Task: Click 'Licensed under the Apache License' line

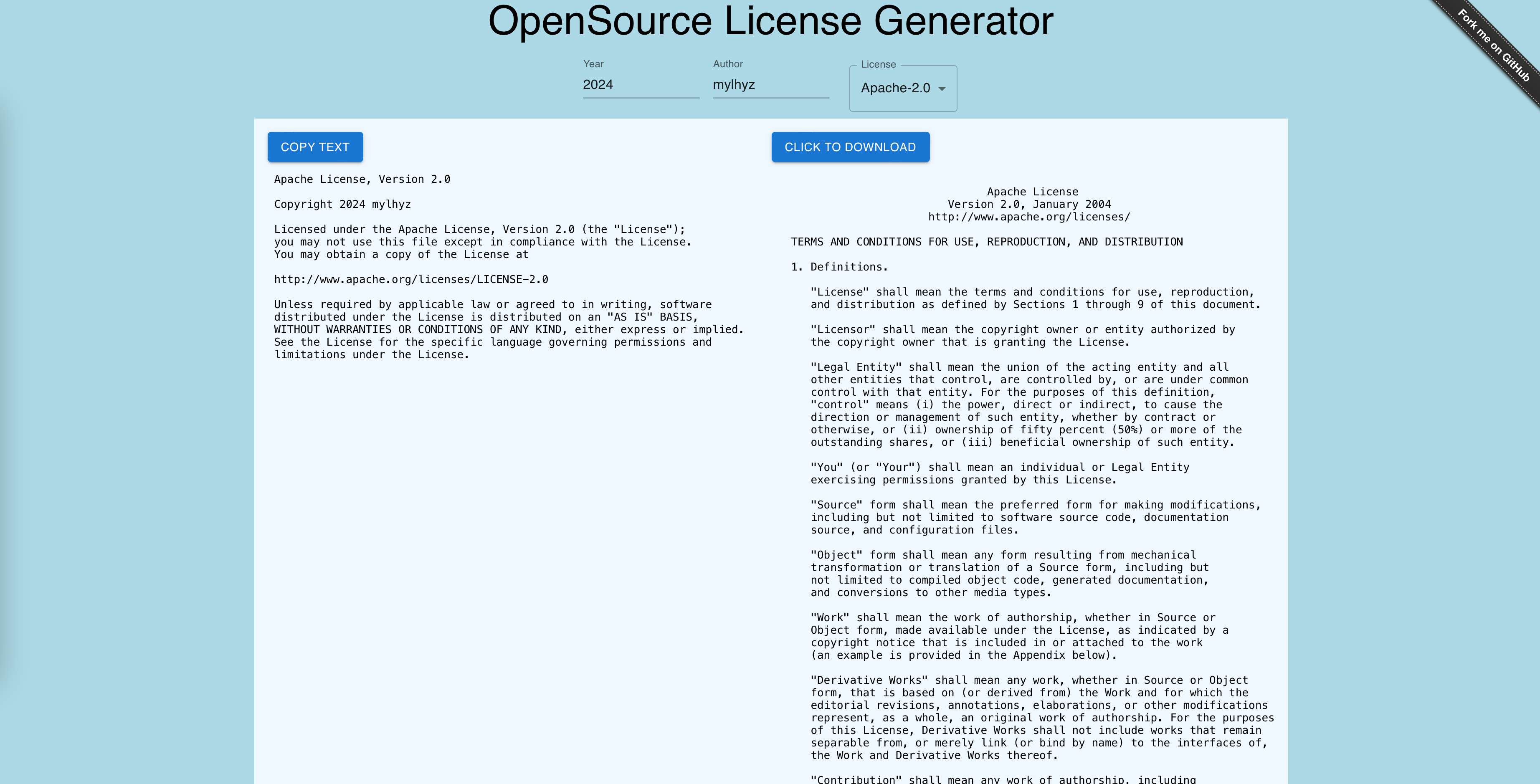Action: click(x=479, y=230)
